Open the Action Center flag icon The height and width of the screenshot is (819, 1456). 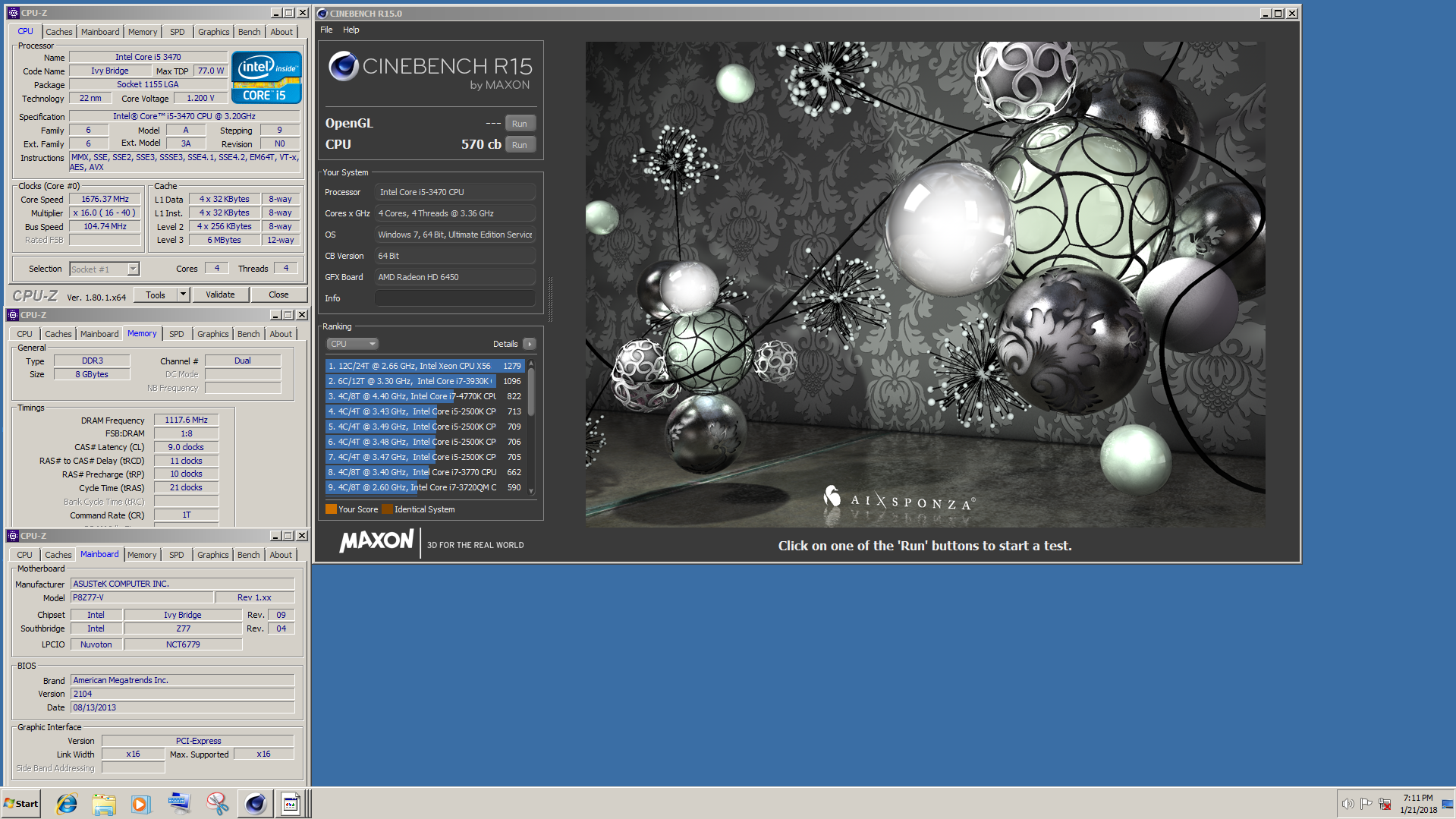coord(1366,803)
